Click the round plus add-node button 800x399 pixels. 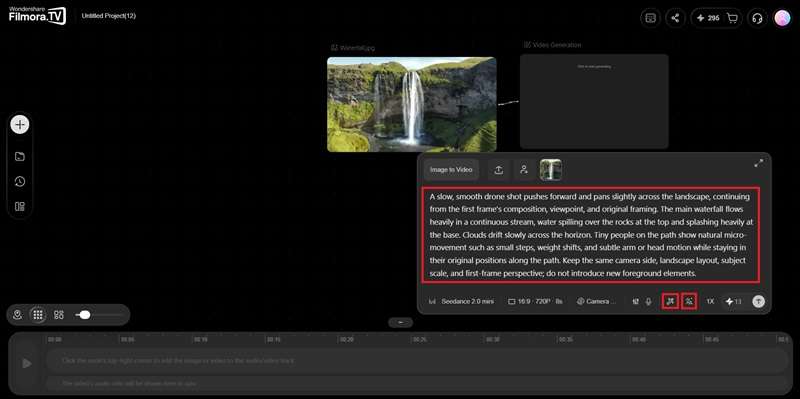20,124
